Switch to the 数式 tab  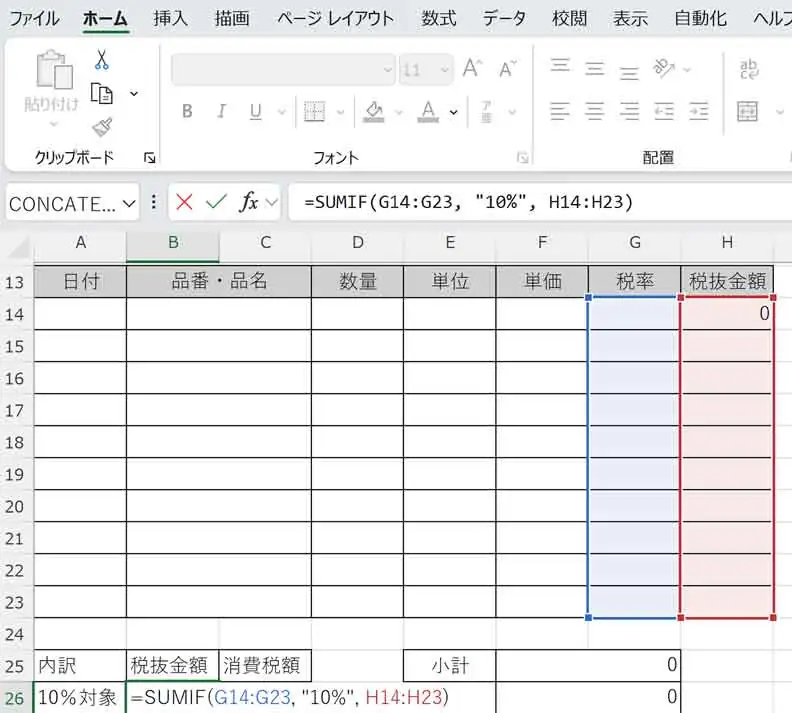click(x=439, y=19)
